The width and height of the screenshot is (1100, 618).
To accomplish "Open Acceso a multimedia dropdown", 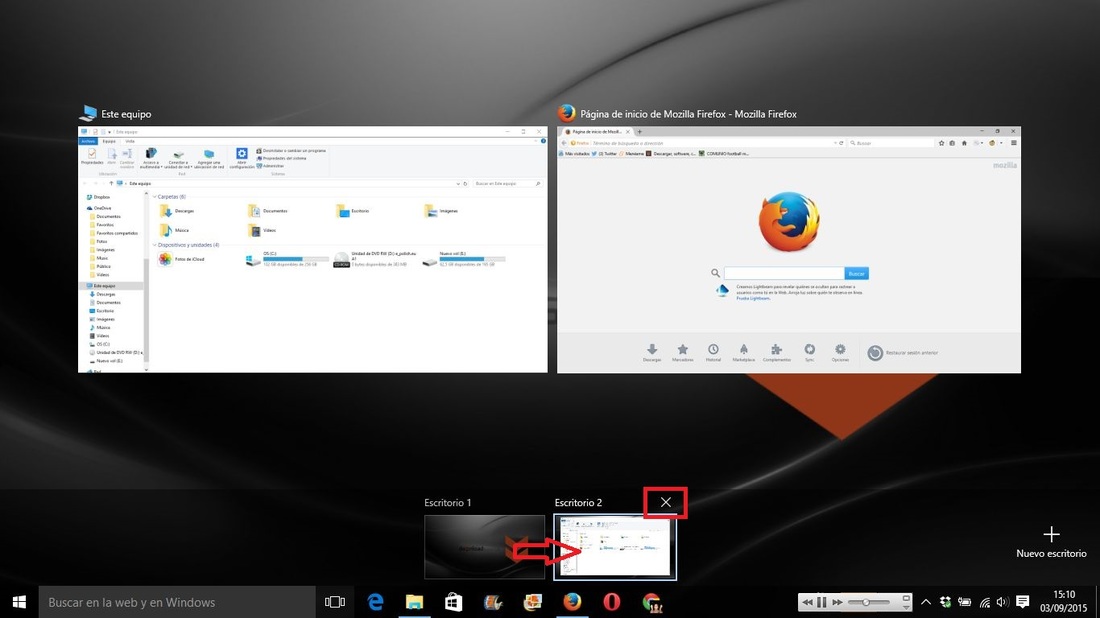I will coord(150,158).
